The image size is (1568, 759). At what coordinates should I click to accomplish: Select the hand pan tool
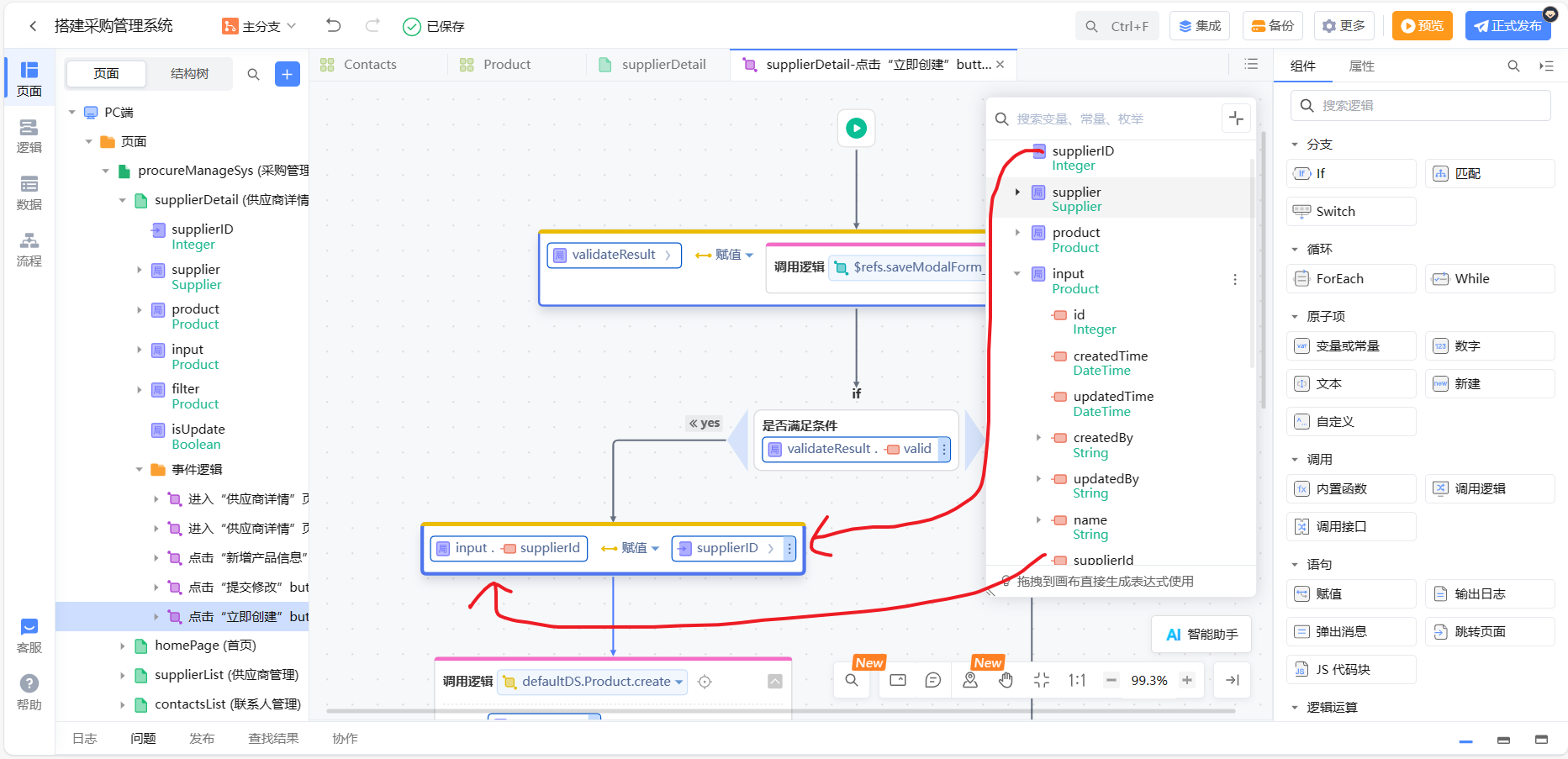pyautogui.click(x=1006, y=680)
